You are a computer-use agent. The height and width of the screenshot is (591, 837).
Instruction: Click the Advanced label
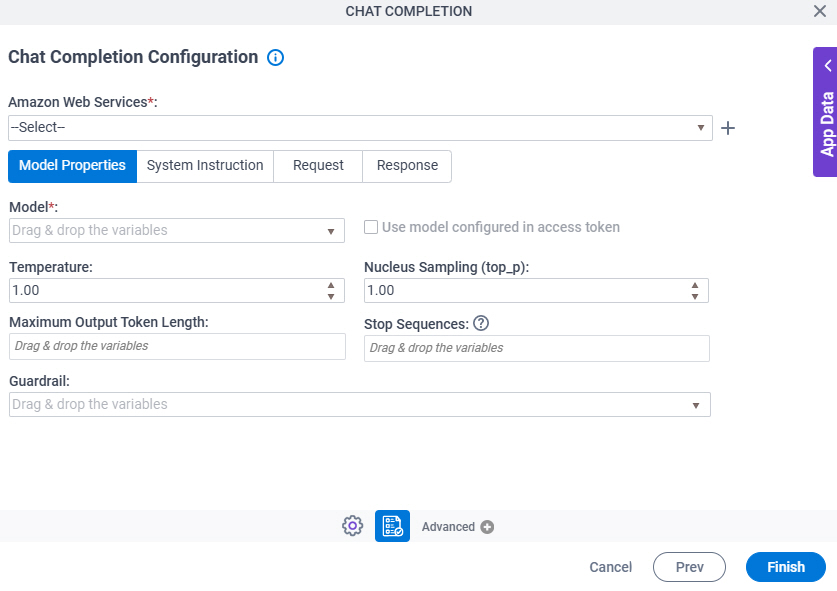pos(448,527)
